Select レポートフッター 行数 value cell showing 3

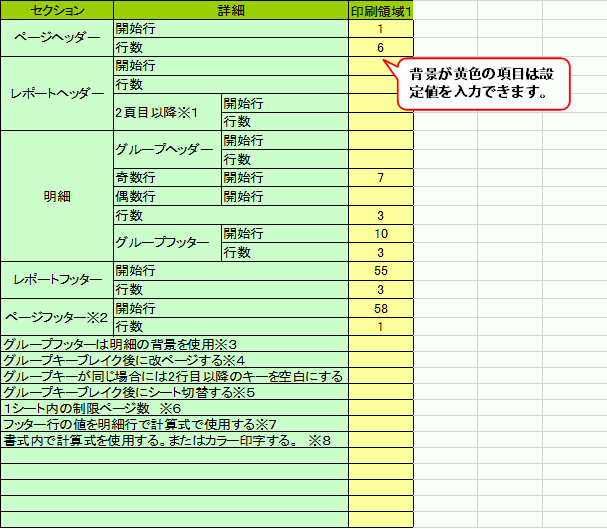[x=381, y=289]
